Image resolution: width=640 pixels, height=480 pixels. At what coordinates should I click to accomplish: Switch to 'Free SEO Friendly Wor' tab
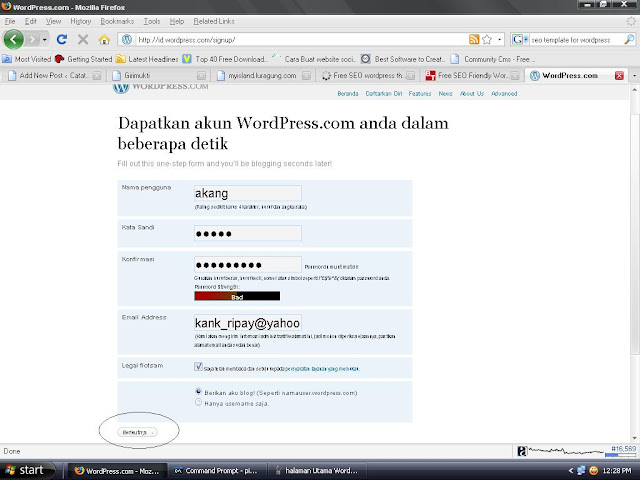click(x=472, y=76)
